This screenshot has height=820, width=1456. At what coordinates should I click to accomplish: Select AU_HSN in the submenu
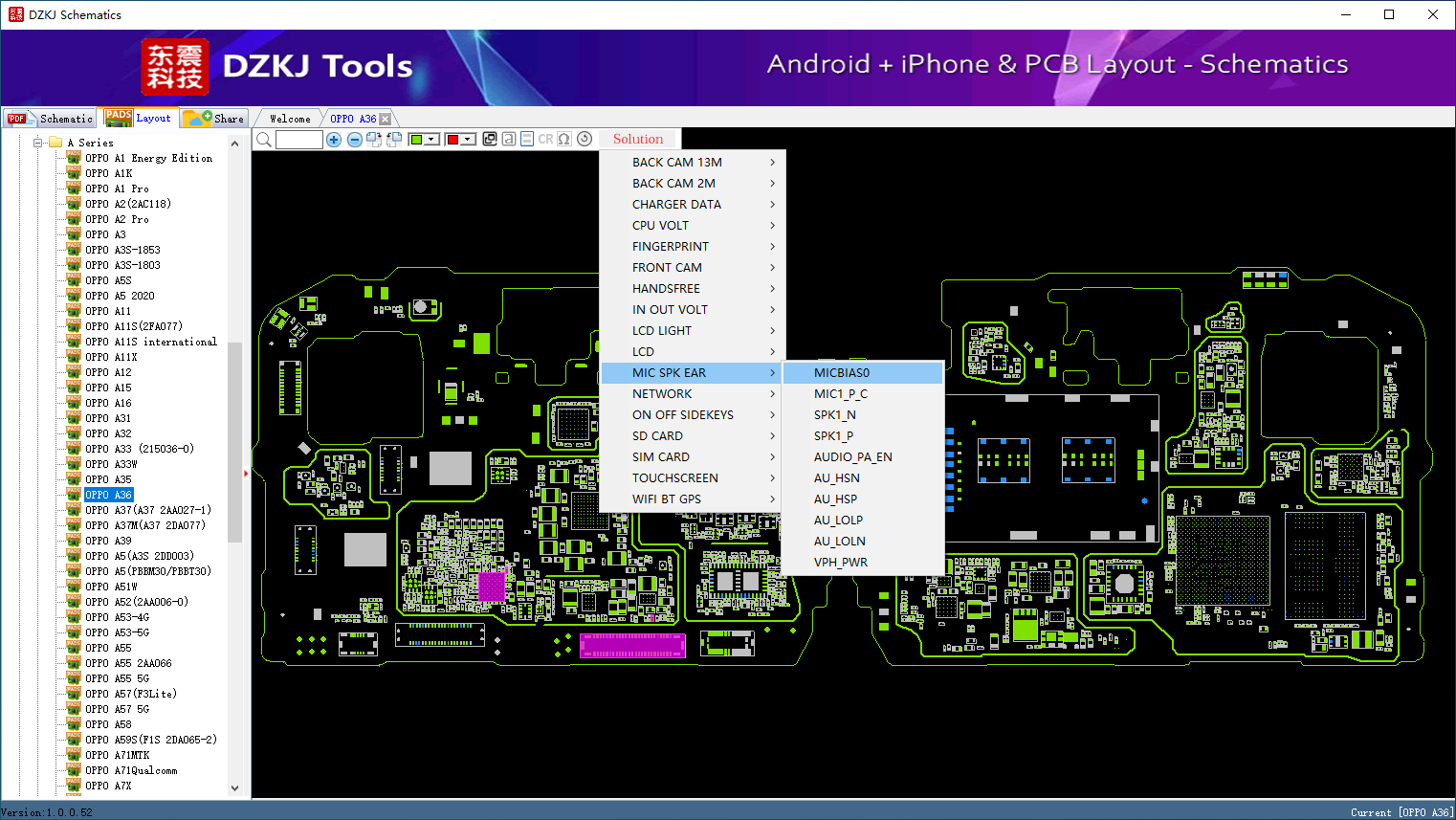tap(863, 478)
